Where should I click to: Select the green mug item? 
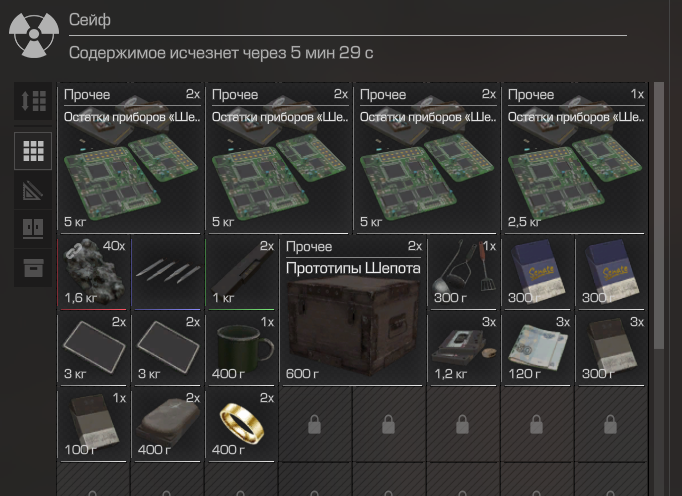point(242,349)
